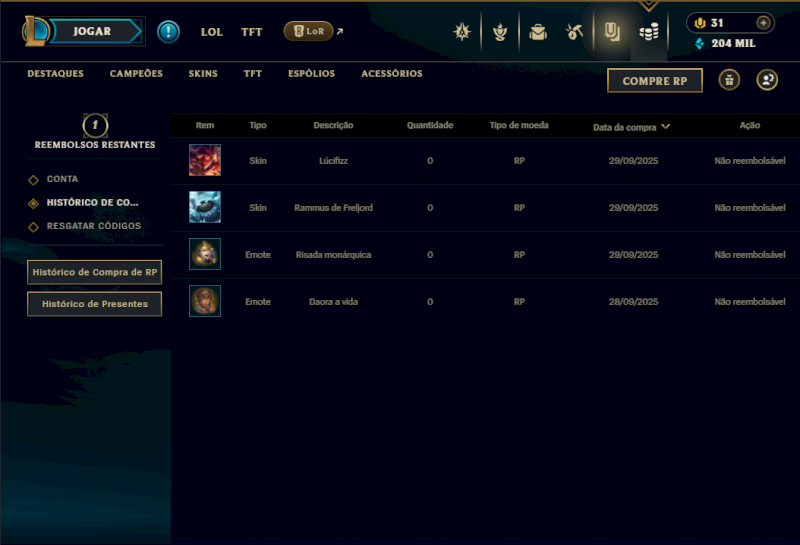The image size is (800, 545).
Task: Open Histórico de Presentes
Action: (94, 304)
